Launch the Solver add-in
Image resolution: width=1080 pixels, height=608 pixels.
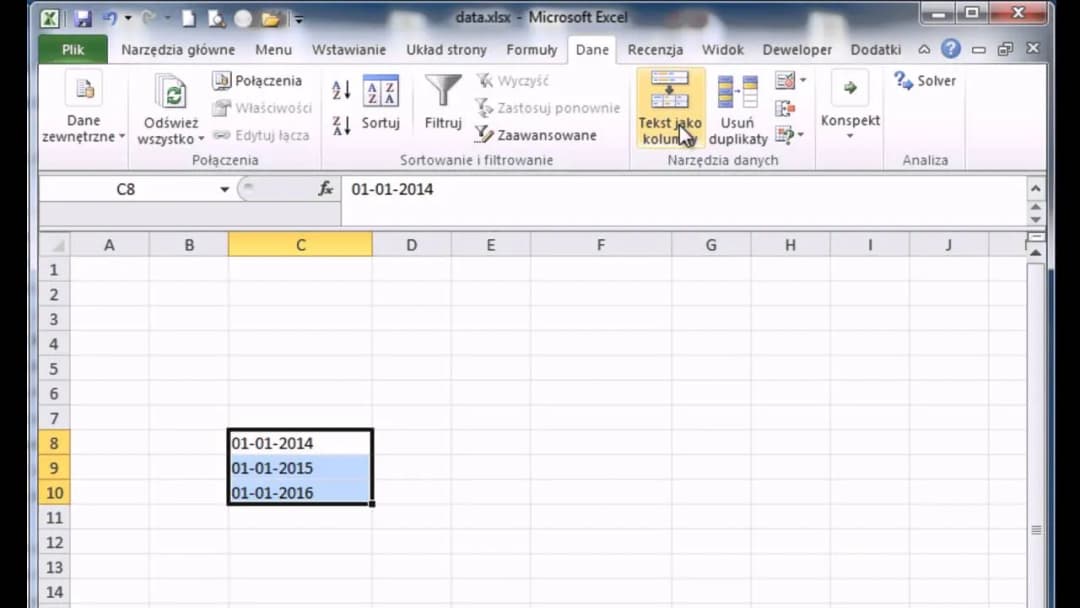[x=925, y=81]
